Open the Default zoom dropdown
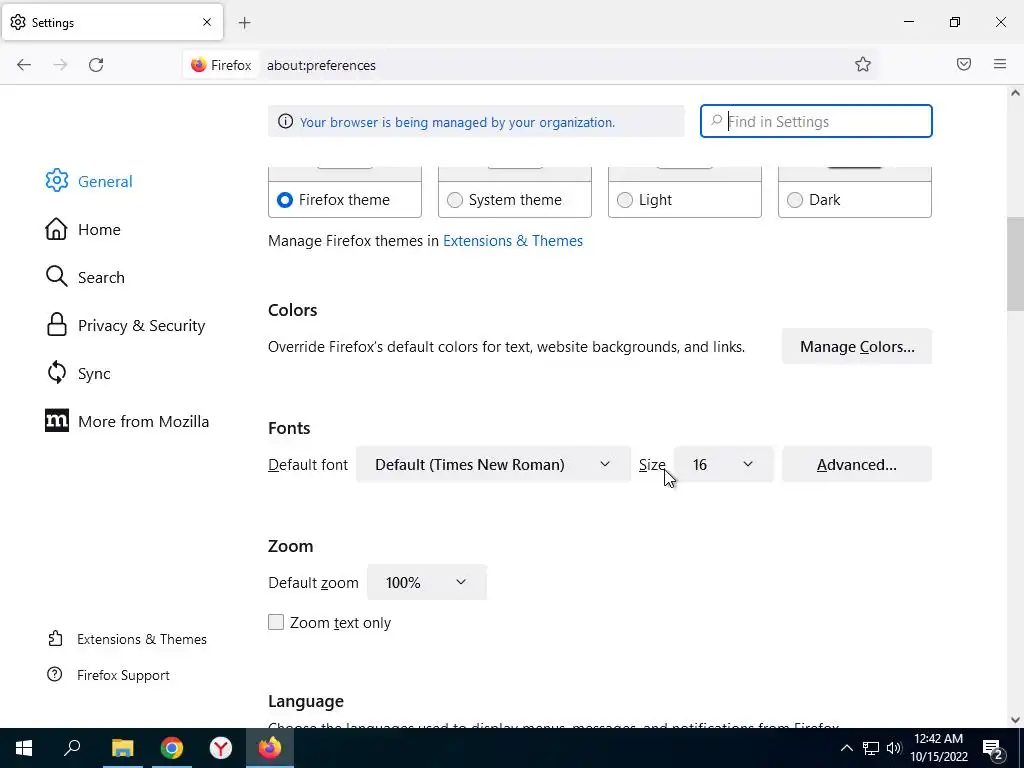The image size is (1024, 768). (x=426, y=582)
